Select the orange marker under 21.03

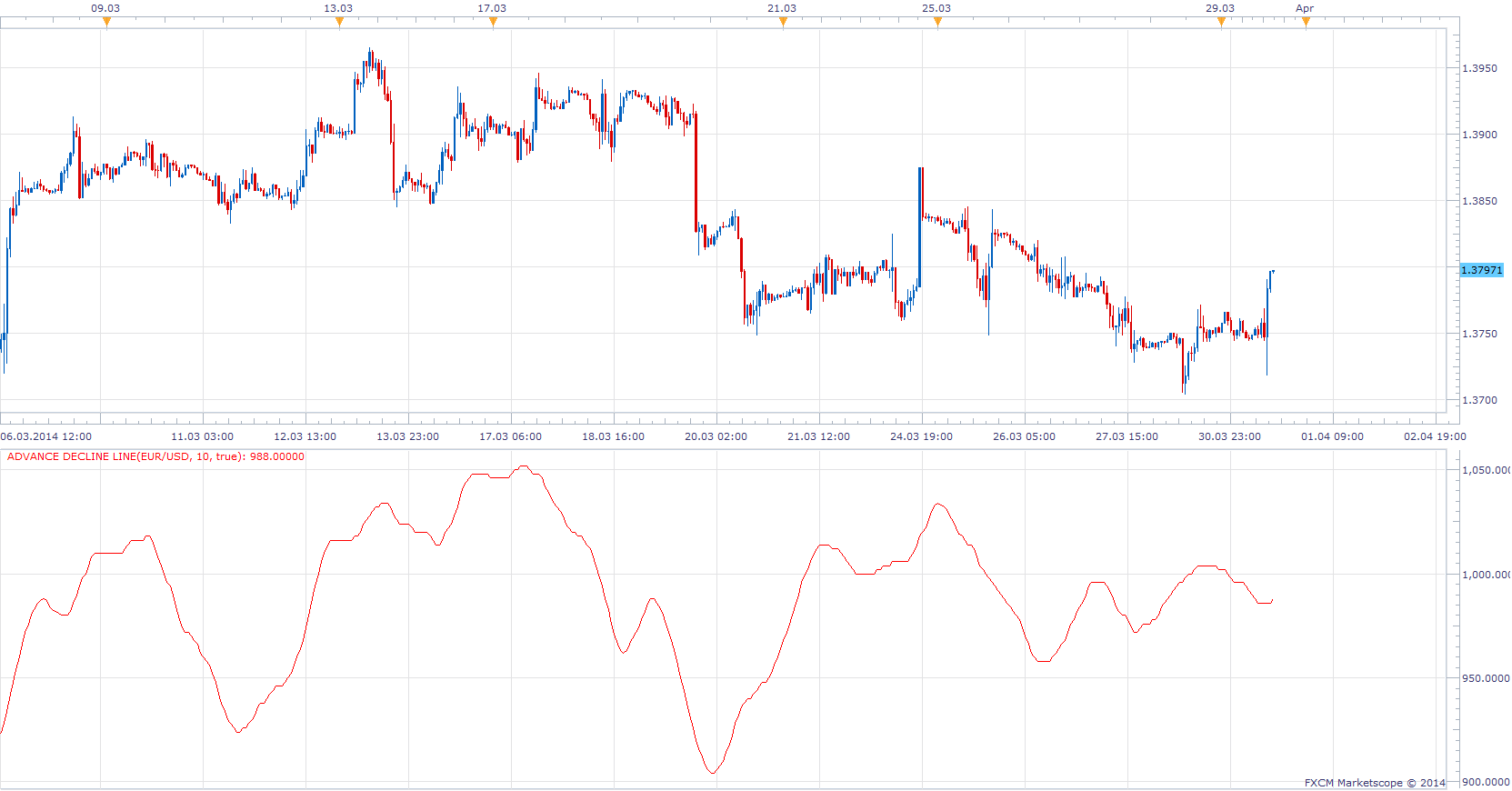[x=783, y=23]
